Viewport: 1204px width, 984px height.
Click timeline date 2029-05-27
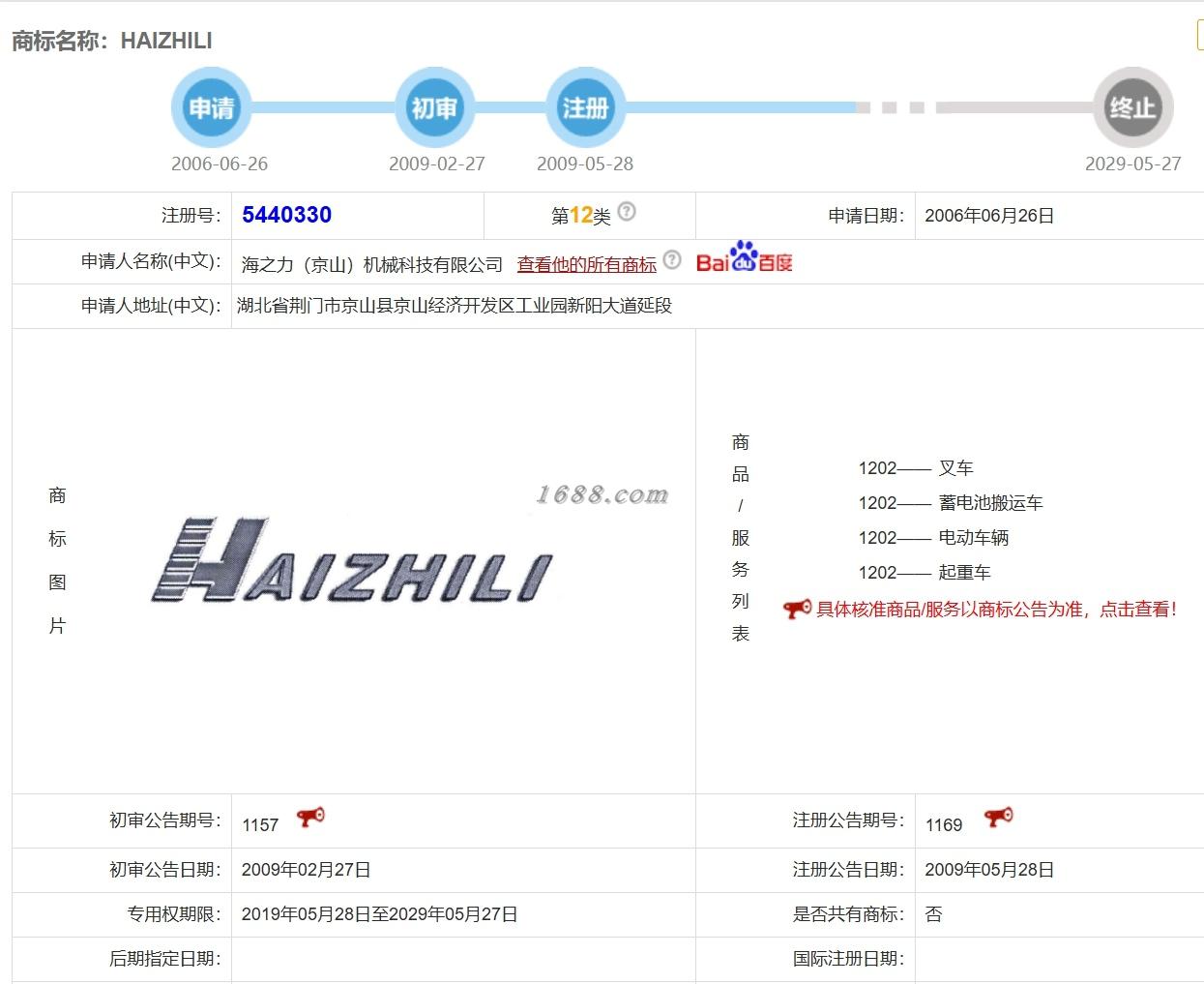click(x=1133, y=164)
